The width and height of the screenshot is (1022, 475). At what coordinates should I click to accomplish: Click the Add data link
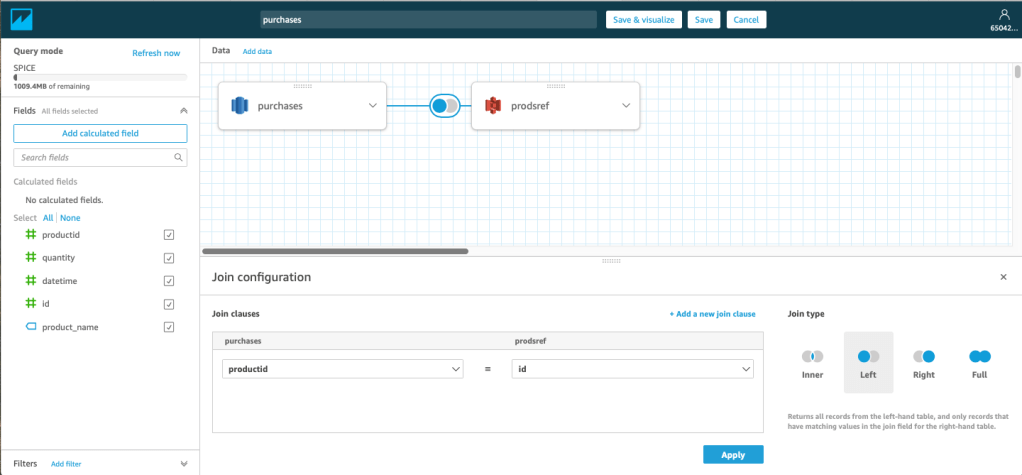pyautogui.click(x=257, y=50)
